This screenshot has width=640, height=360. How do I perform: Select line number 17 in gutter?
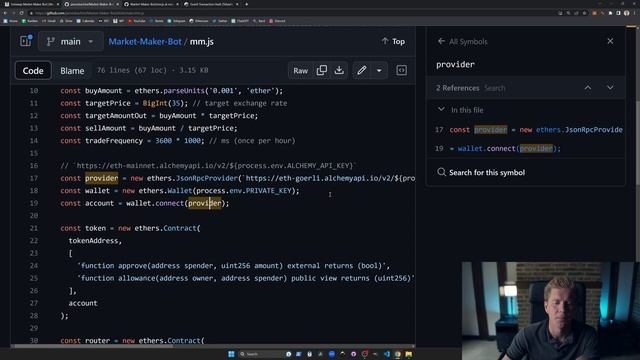33,178
